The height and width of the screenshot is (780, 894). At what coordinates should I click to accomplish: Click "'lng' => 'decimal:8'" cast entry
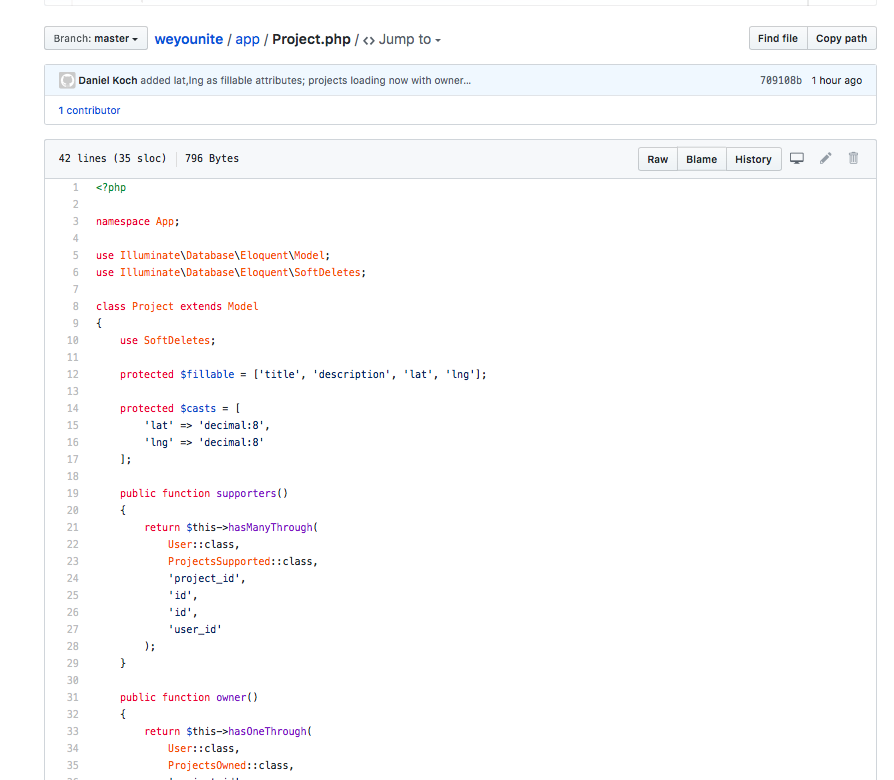(x=204, y=442)
